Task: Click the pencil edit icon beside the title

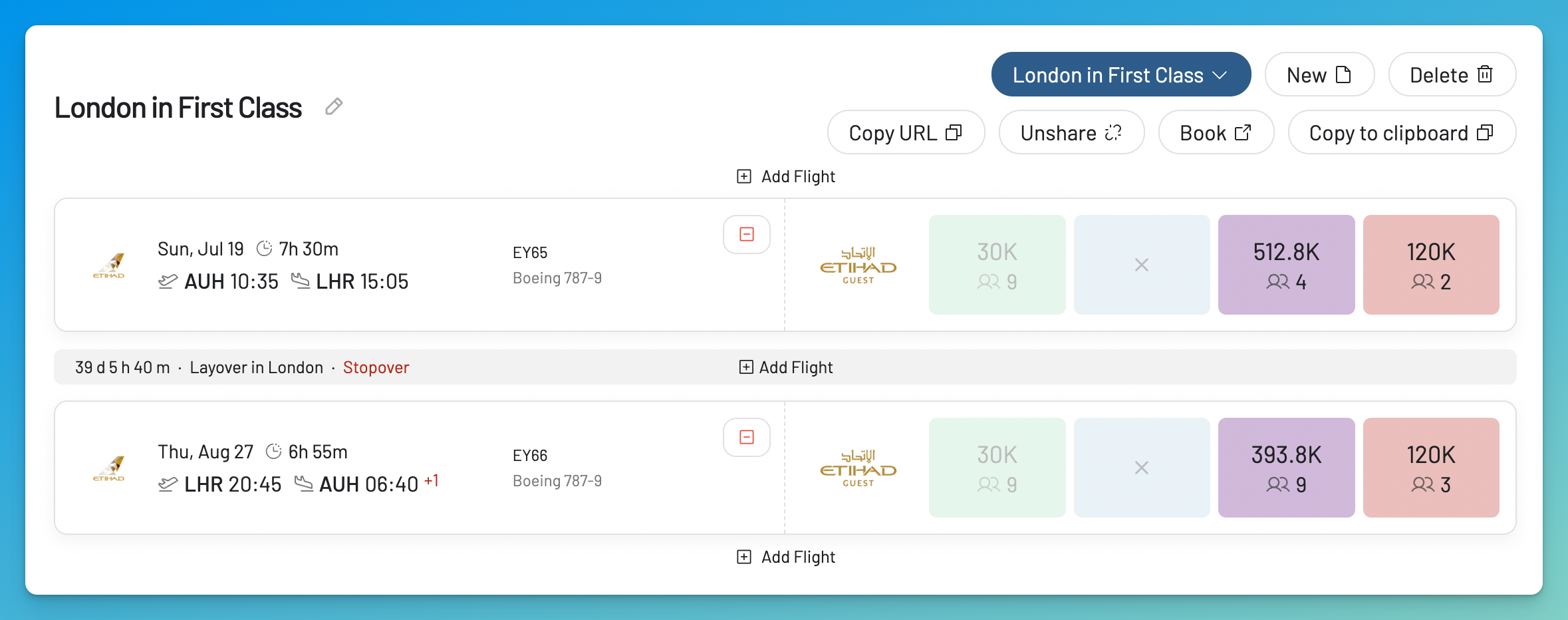Action: click(x=334, y=106)
